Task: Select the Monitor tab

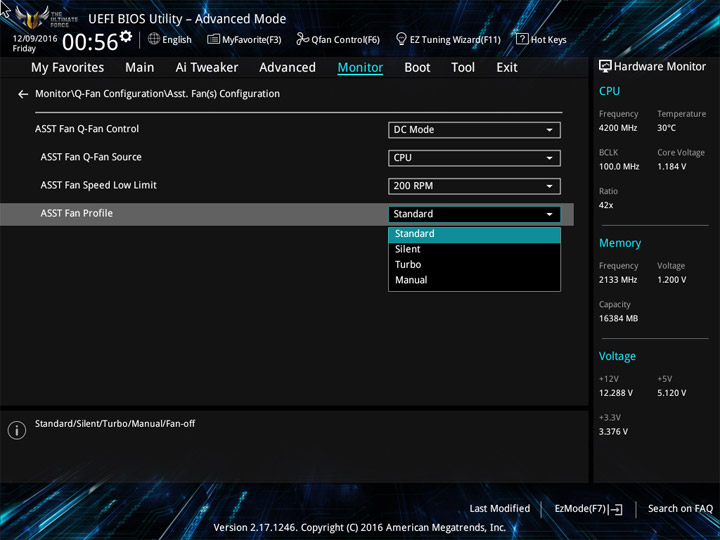Action: click(360, 68)
